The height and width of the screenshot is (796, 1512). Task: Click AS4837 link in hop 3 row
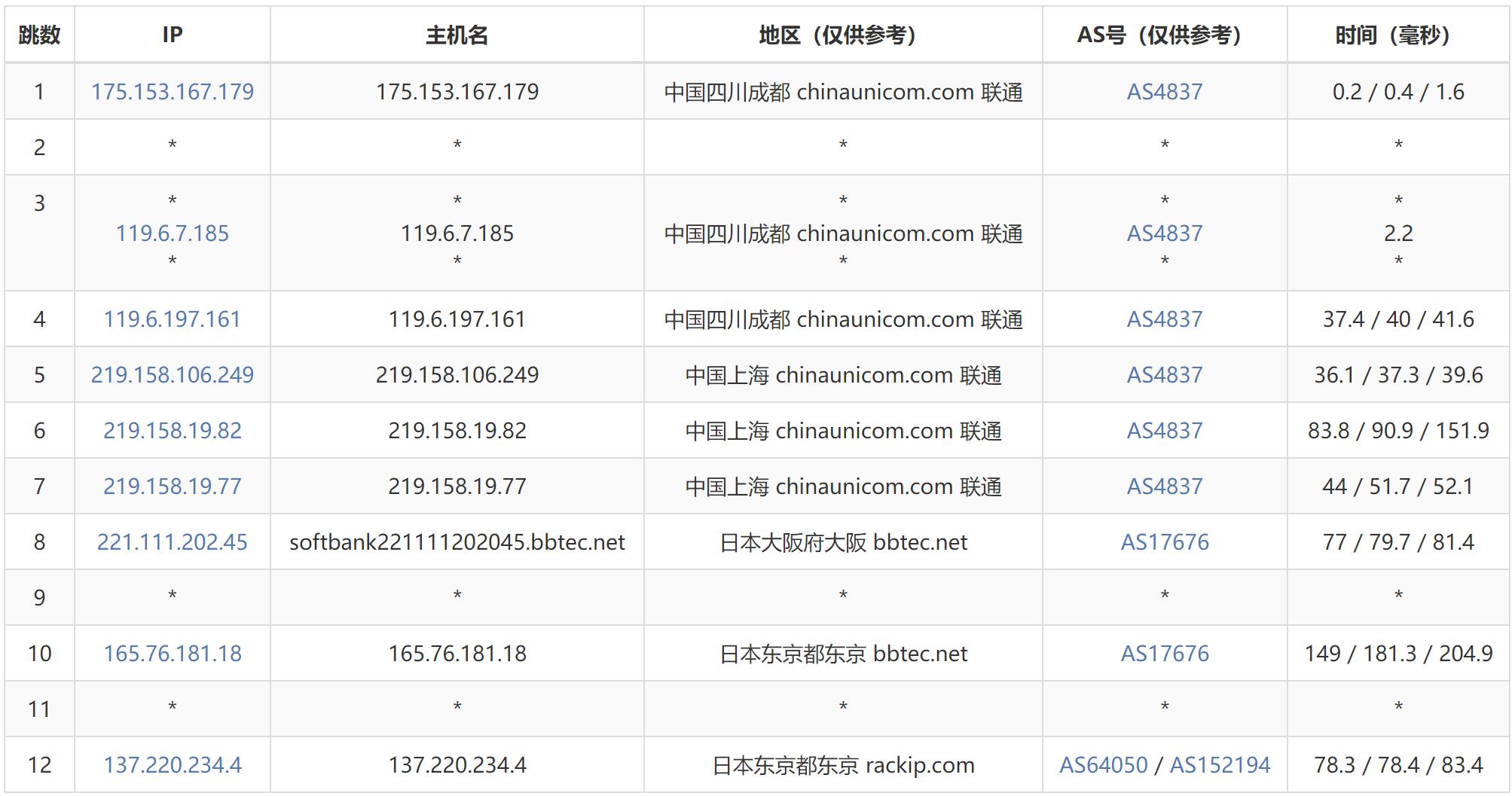point(1165,233)
